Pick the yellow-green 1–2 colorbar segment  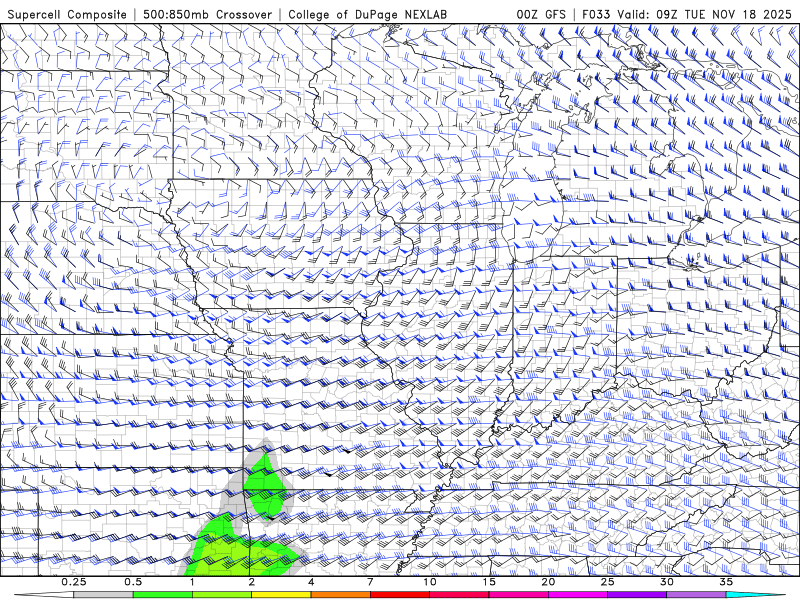click(x=222, y=595)
